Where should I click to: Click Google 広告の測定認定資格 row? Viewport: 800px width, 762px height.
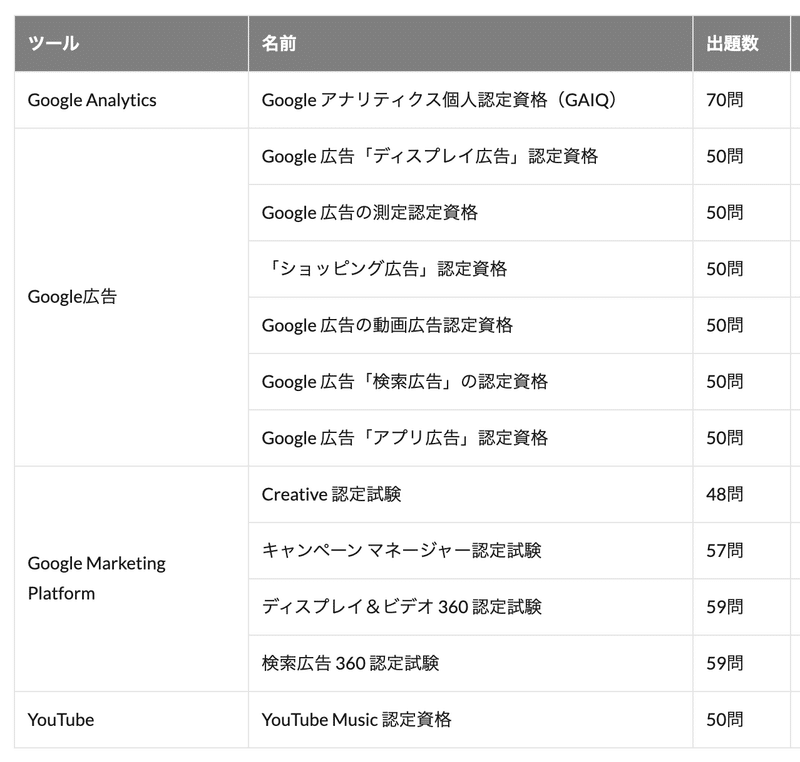click(x=470, y=213)
